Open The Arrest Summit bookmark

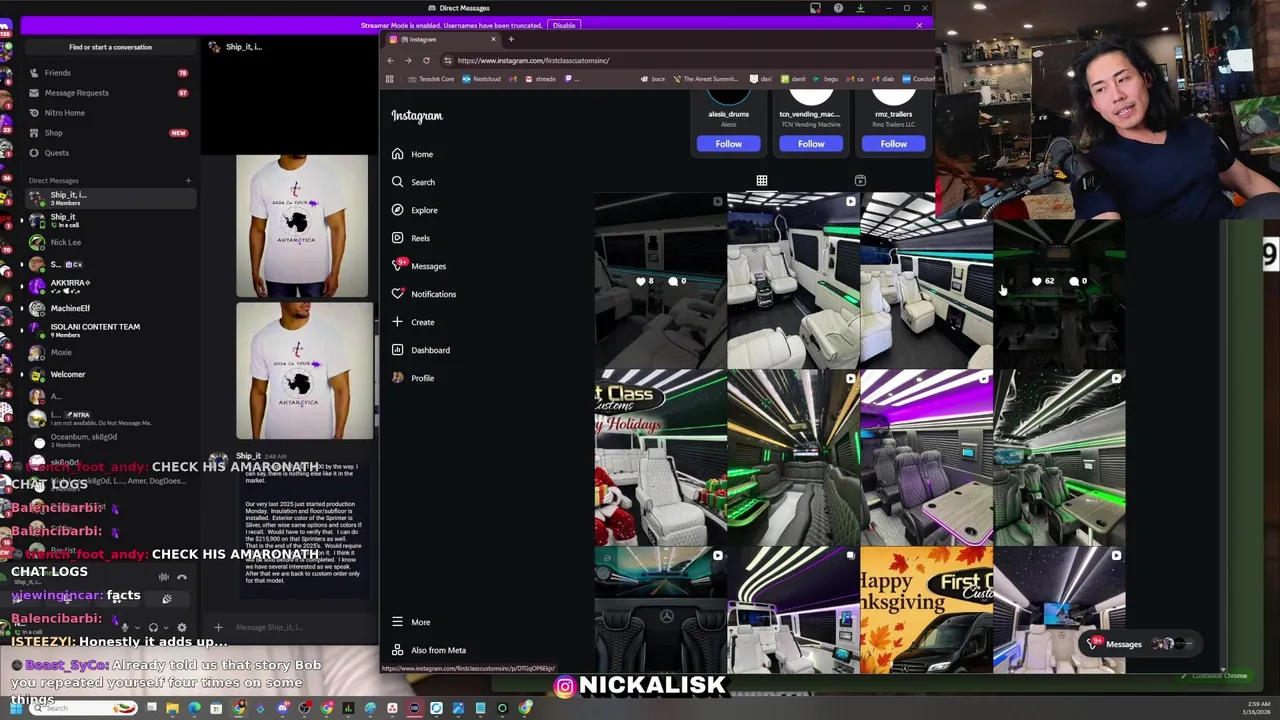[x=706, y=79]
